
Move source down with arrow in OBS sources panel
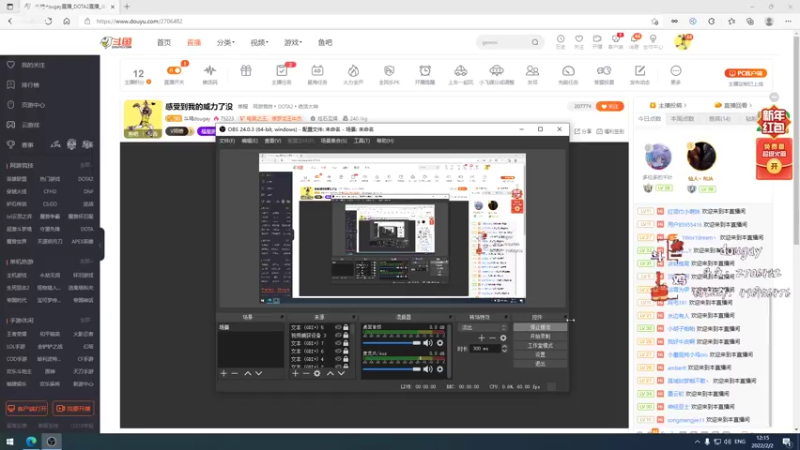(341, 373)
